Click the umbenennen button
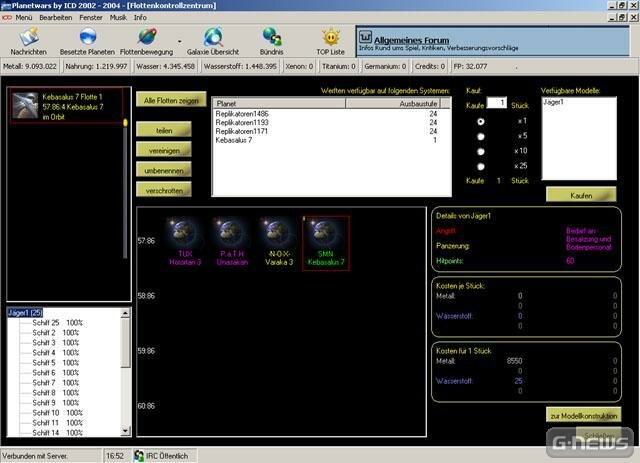This screenshot has height=463, width=640. [164, 171]
